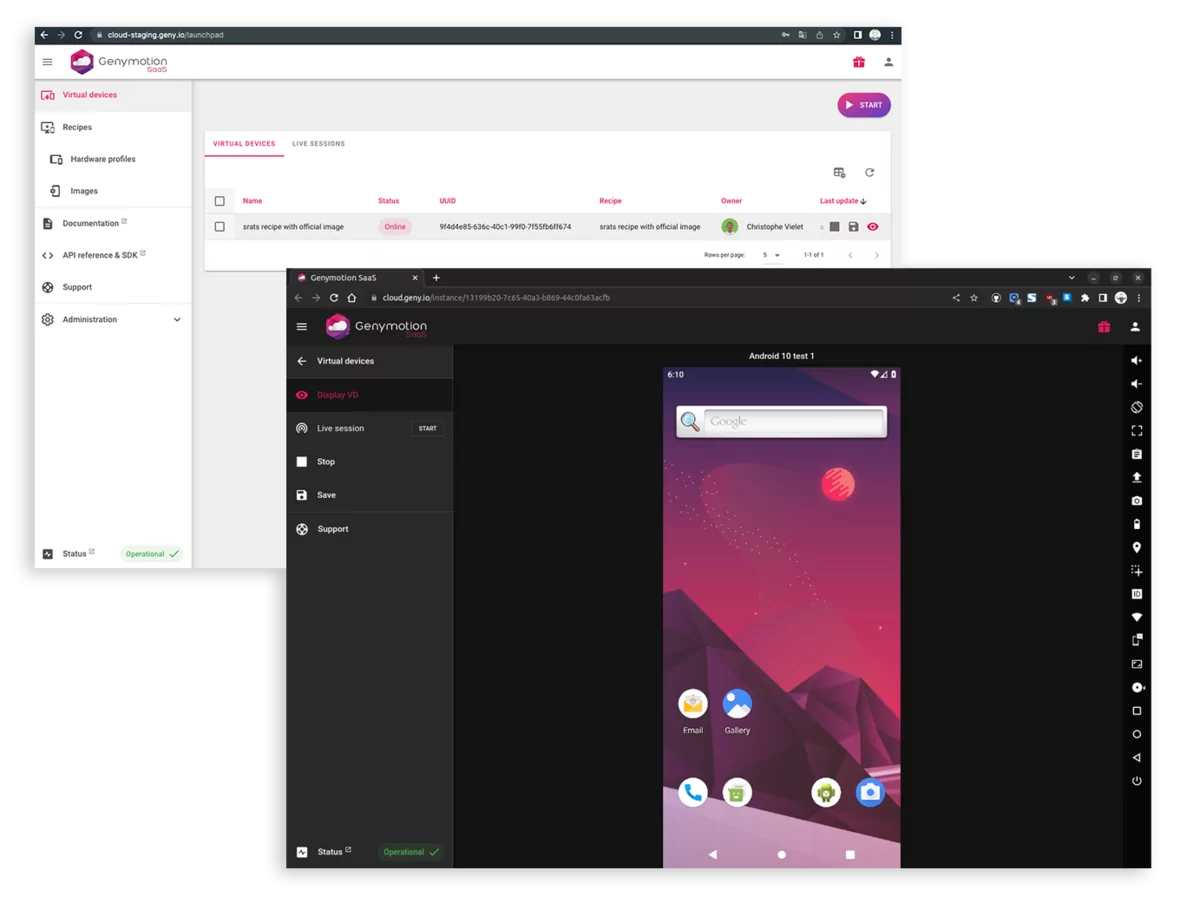Open the Gallery app on Android home screen
The height and width of the screenshot is (916, 1200).
[737, 711]
